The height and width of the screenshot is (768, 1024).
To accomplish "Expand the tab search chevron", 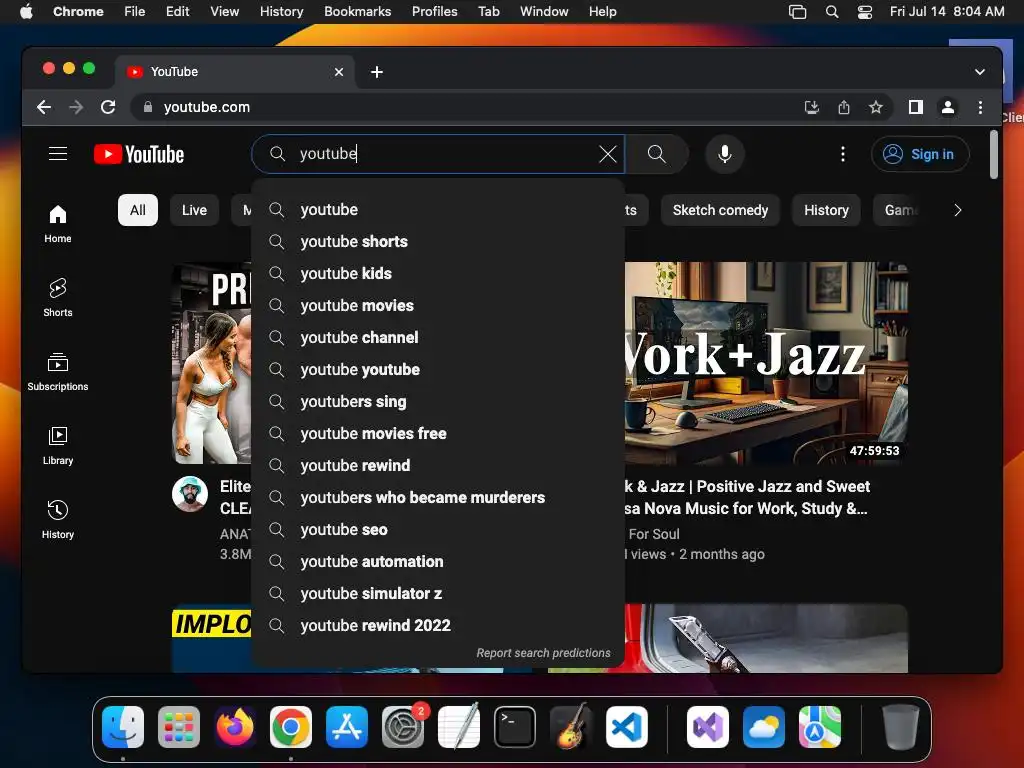I will coord(980,72).
